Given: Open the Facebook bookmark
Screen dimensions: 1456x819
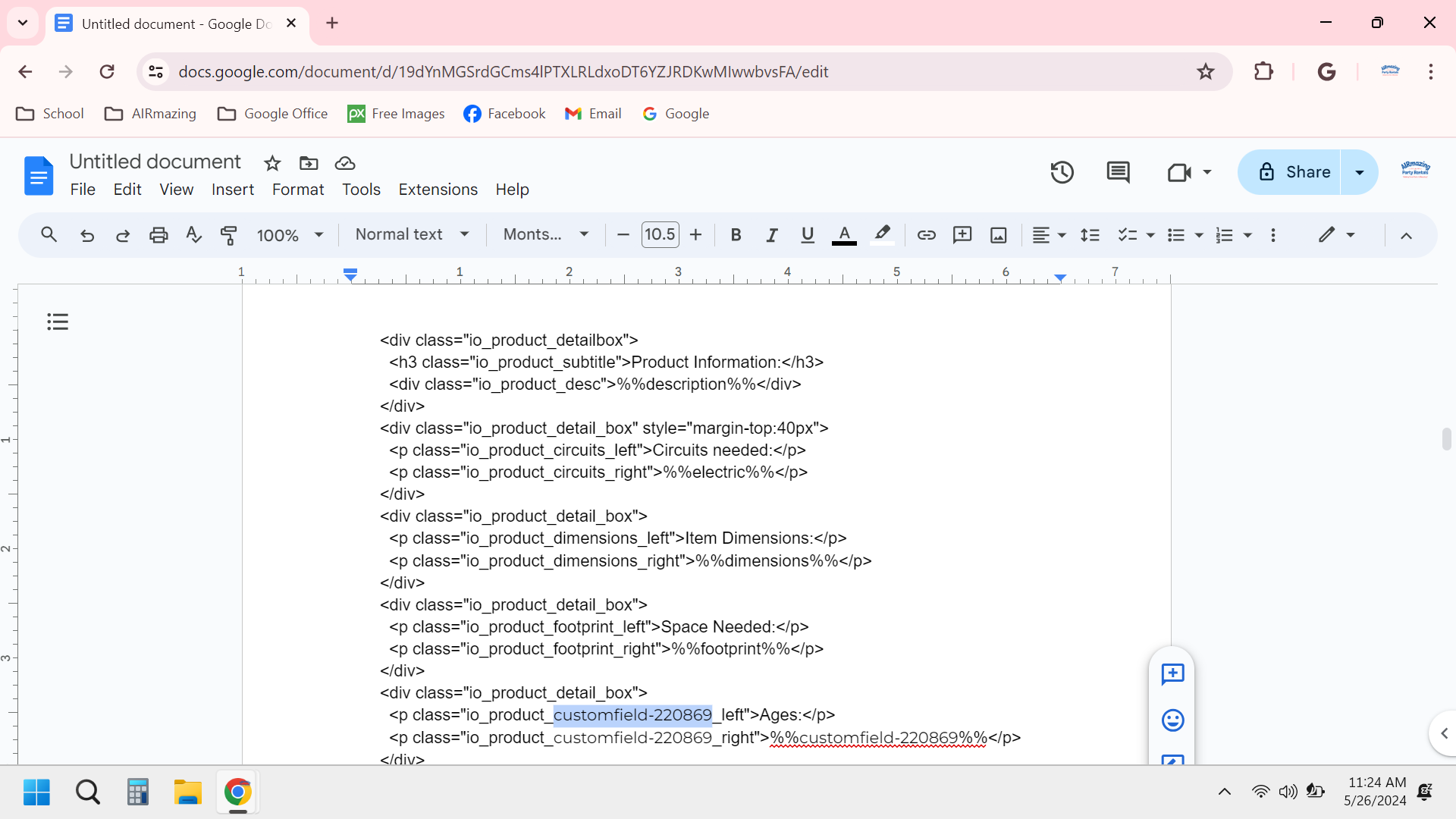Looking at the screenshot, I should pos(504,114).
